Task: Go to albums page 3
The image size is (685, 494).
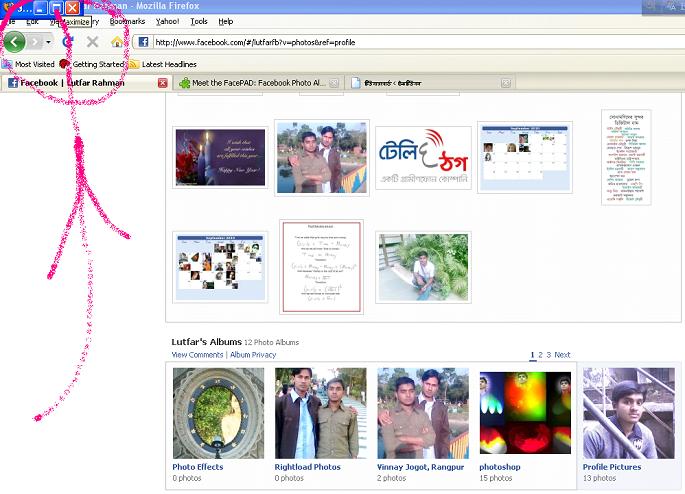Action: coord(549,355)
